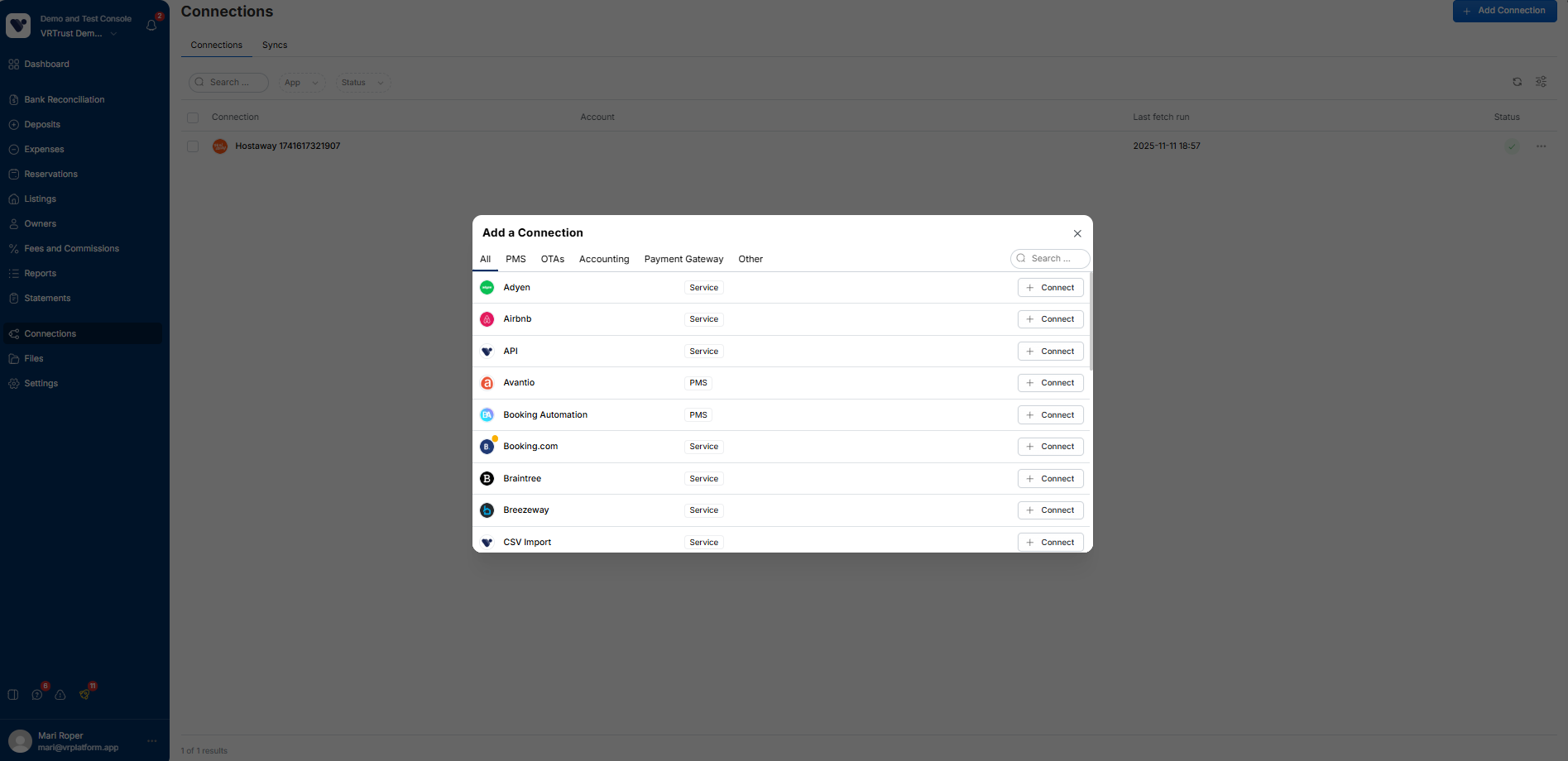Open the warning alerts triangle icon
Image resolution: width=1568 pixels, height=761 pixels.
coord(60,695)
